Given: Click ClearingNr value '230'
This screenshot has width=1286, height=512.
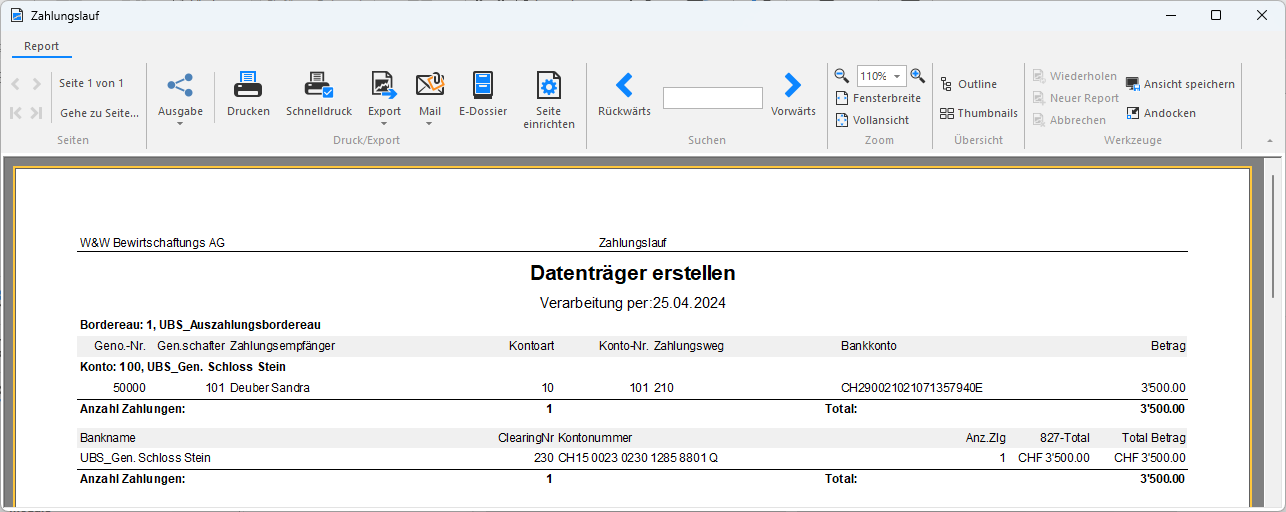Looking at the screenshot, I should click(544, 458).
